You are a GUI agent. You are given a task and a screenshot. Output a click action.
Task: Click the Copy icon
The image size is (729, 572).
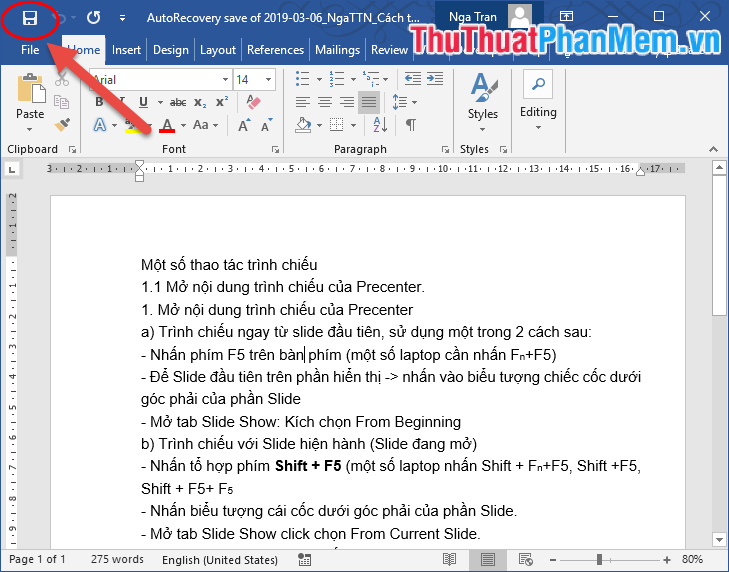tap(62, 102)
